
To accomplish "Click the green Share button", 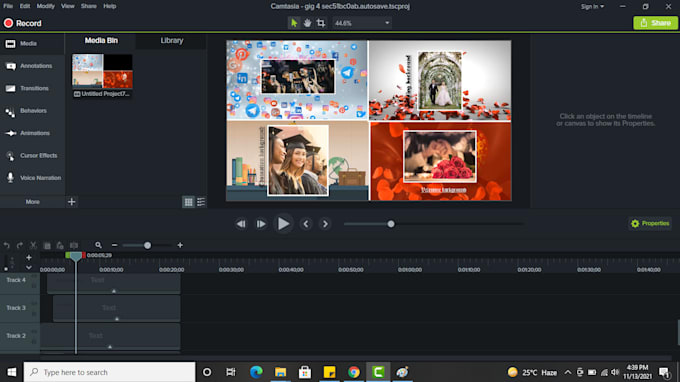I will [x=655, y=23].
